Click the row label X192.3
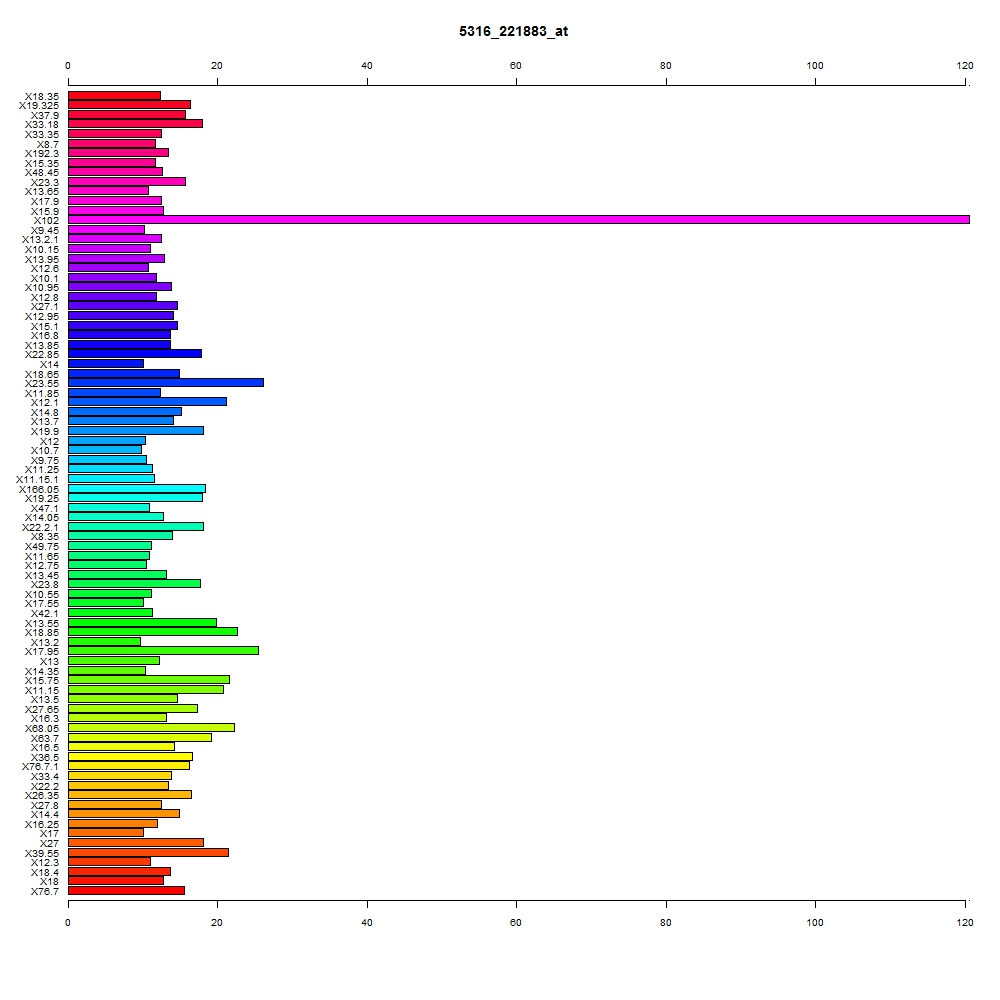 pyautogui.click(x=42, y=154)
